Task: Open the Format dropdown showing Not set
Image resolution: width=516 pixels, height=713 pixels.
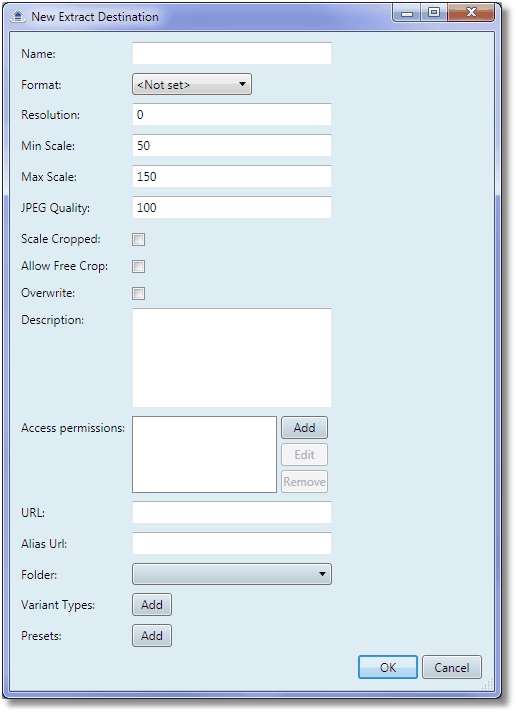Action: (x=192, y=84)
